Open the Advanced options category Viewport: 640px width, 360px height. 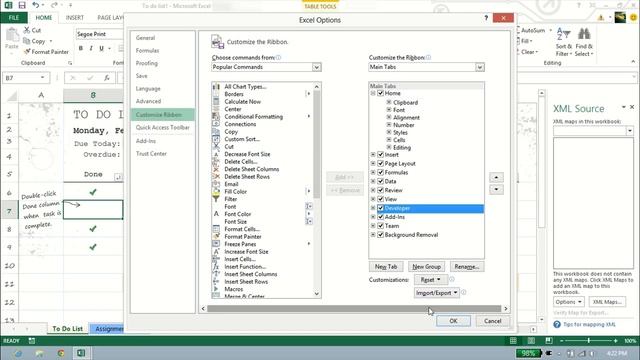click(148, 101)
